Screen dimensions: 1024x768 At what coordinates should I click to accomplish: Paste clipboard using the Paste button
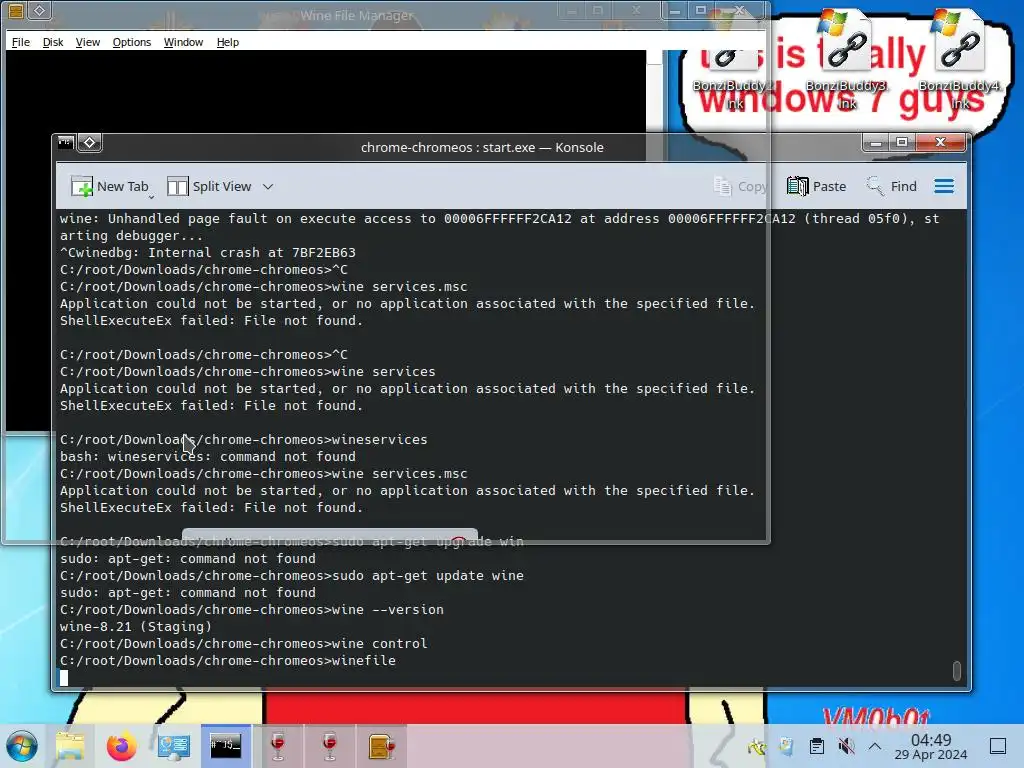point(816,187)
